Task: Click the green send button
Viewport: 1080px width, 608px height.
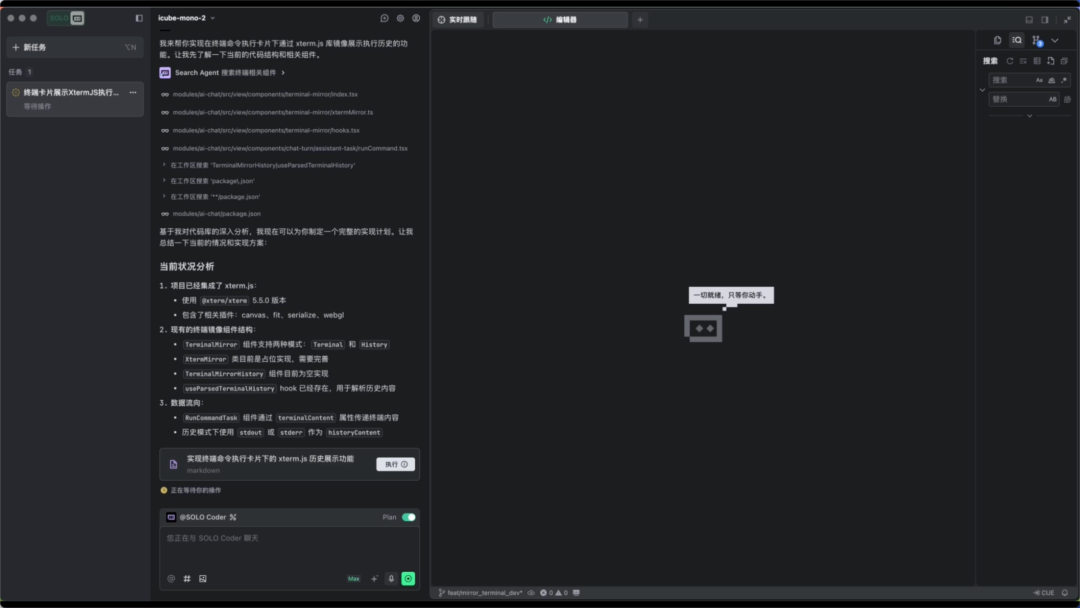Action: click(x=408, y=579)
